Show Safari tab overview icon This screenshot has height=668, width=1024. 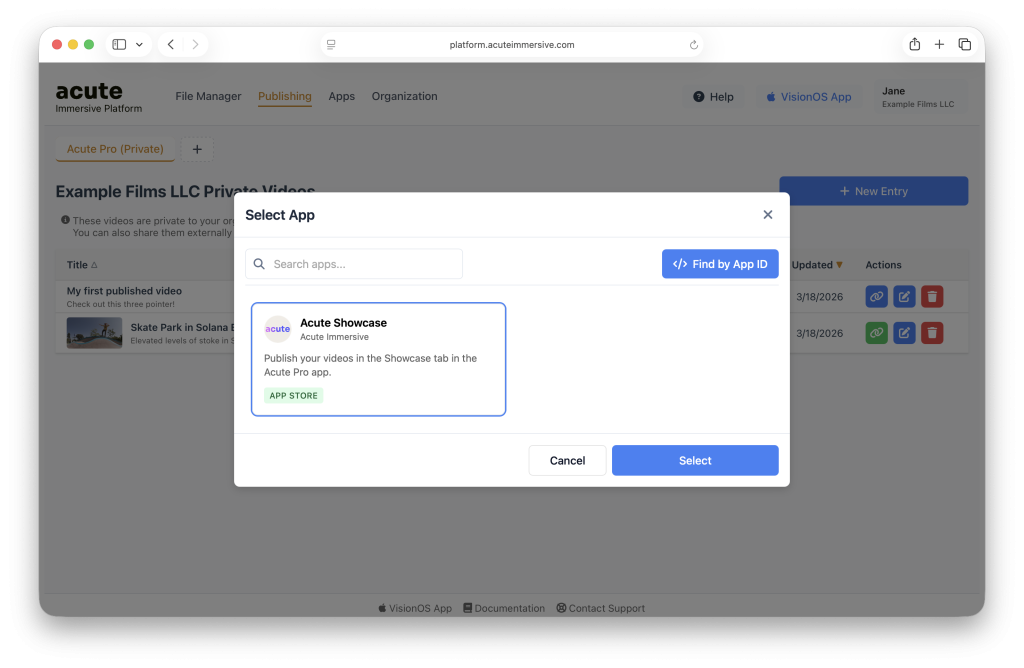click(x=964, y=45)
